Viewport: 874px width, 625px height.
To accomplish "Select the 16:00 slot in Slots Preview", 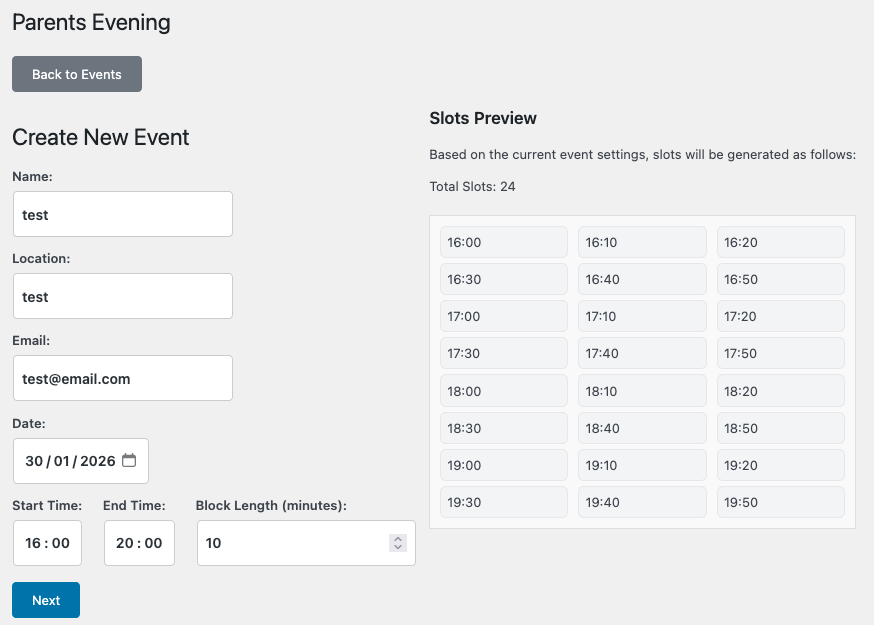I will point(503,242).
